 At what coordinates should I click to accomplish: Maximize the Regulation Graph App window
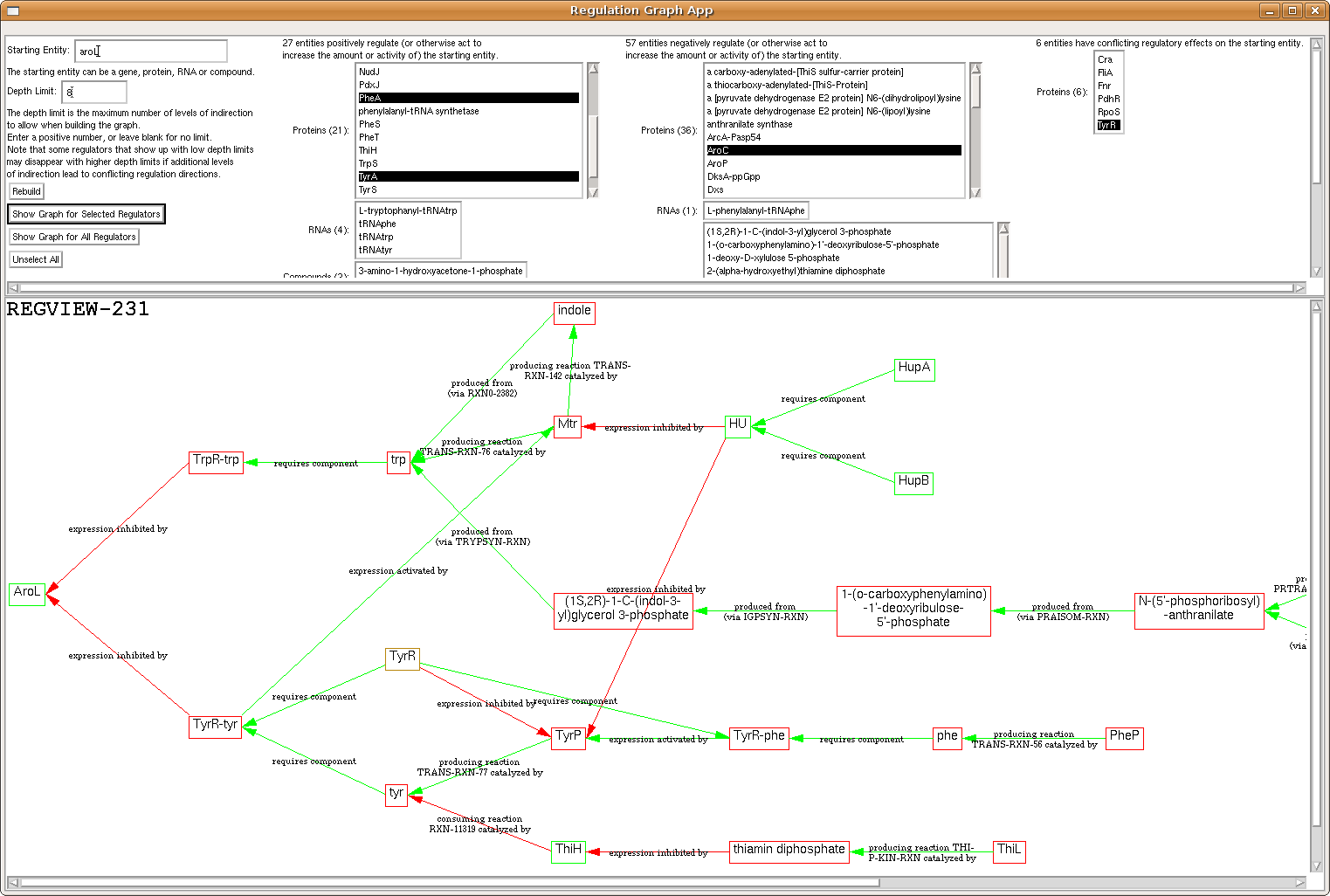point(1292,10)
